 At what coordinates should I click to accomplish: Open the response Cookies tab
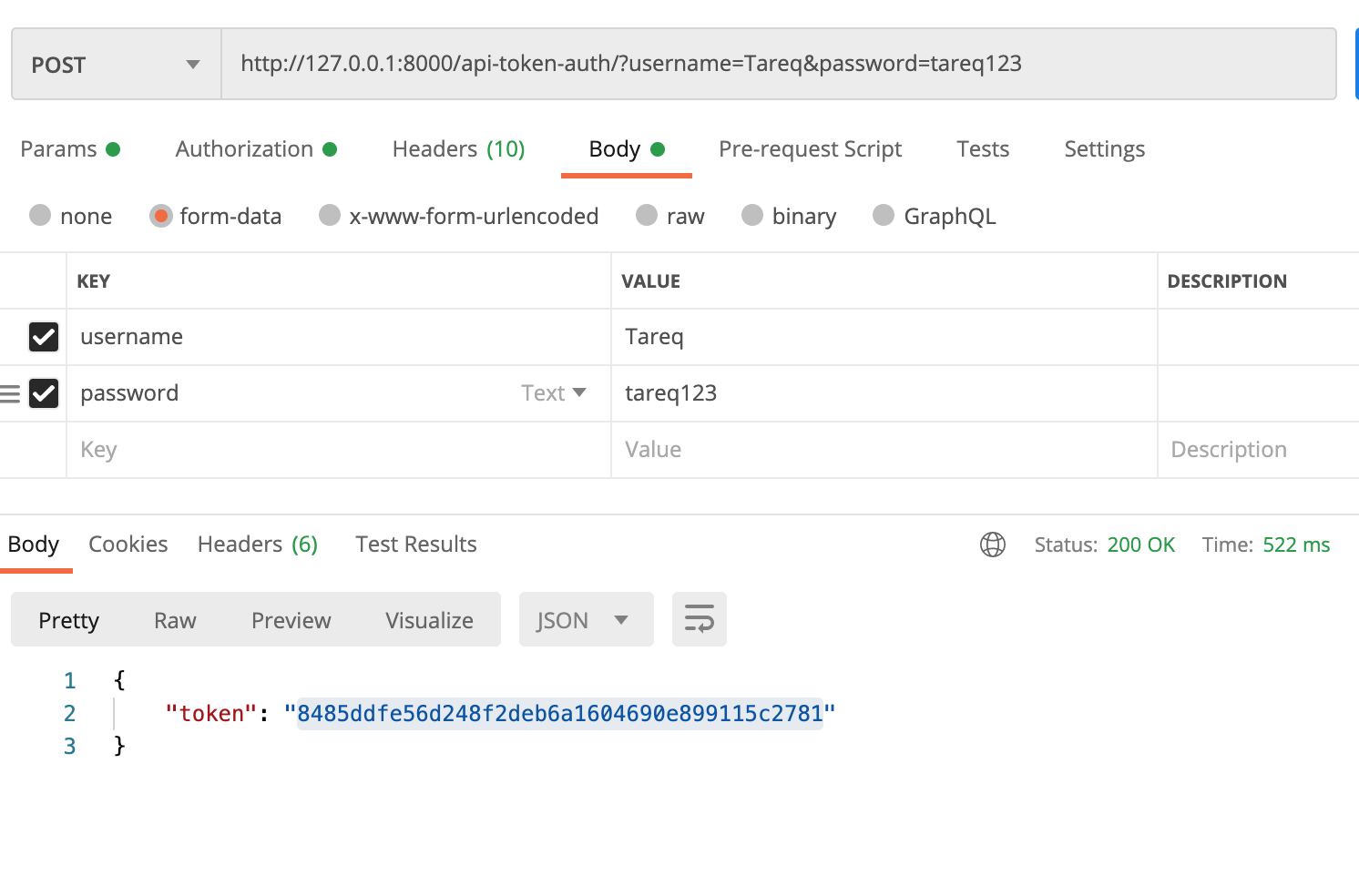pyautogui.click(x=128, y=545)
